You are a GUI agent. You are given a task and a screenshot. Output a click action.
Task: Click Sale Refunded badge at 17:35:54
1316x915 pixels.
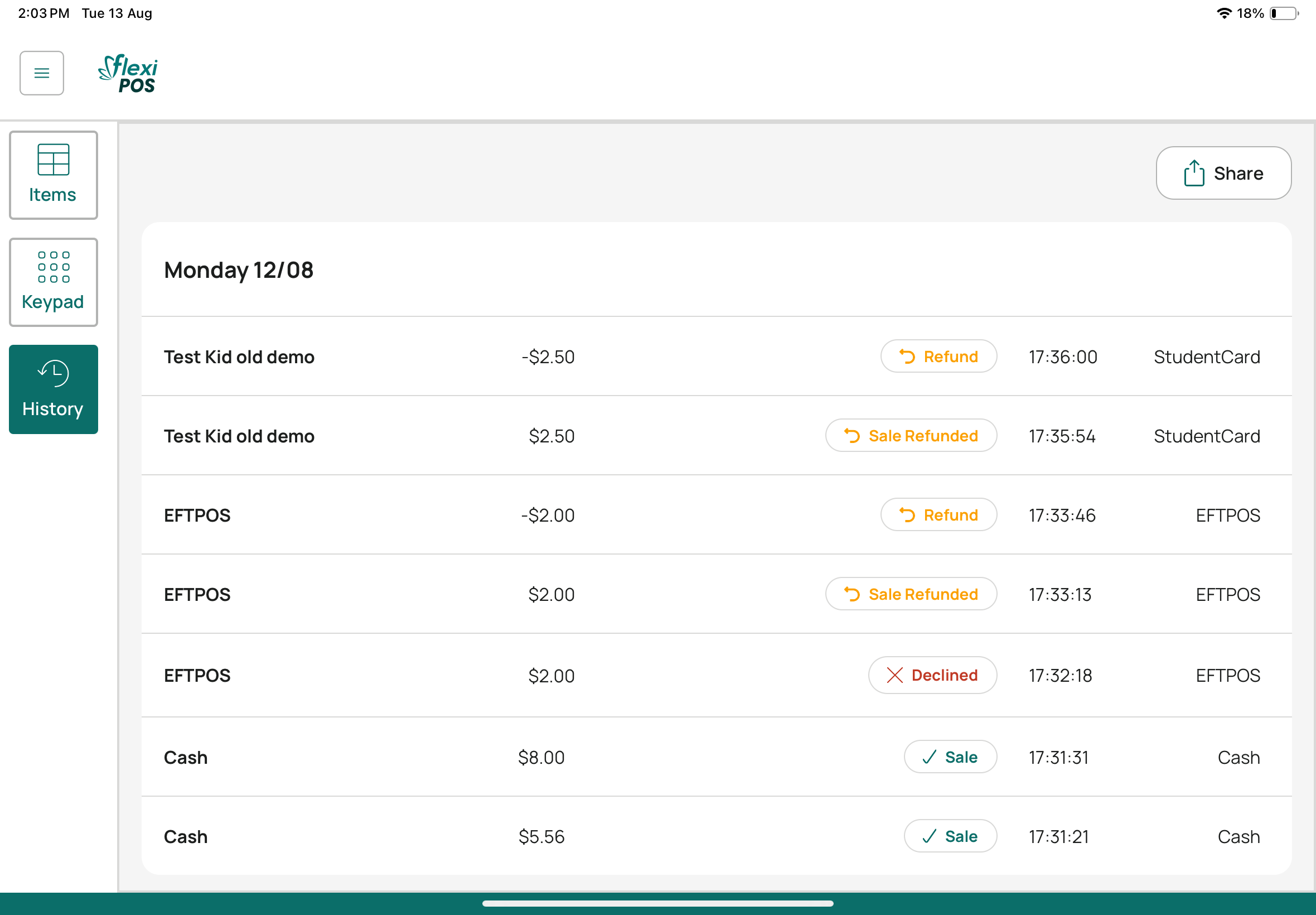point(911,436)
